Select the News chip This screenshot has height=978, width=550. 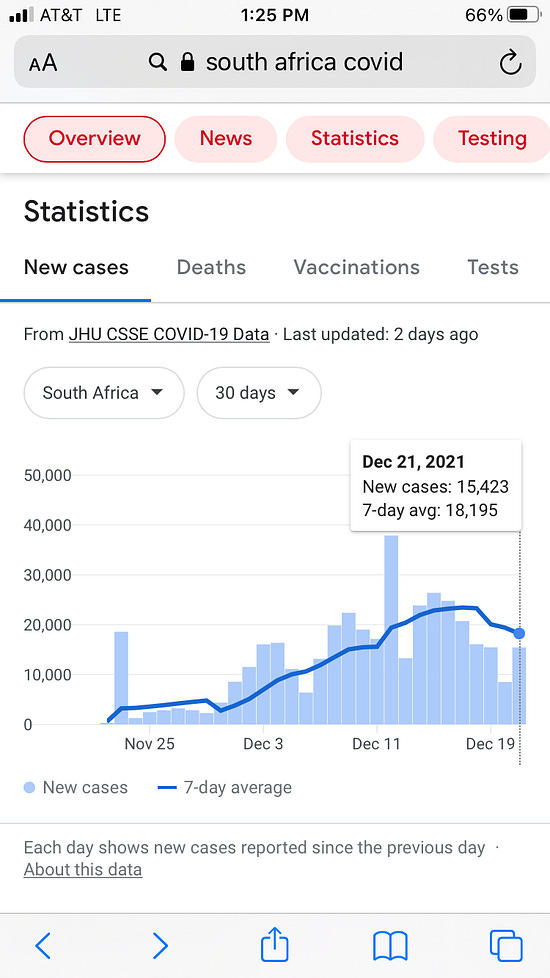226,138
